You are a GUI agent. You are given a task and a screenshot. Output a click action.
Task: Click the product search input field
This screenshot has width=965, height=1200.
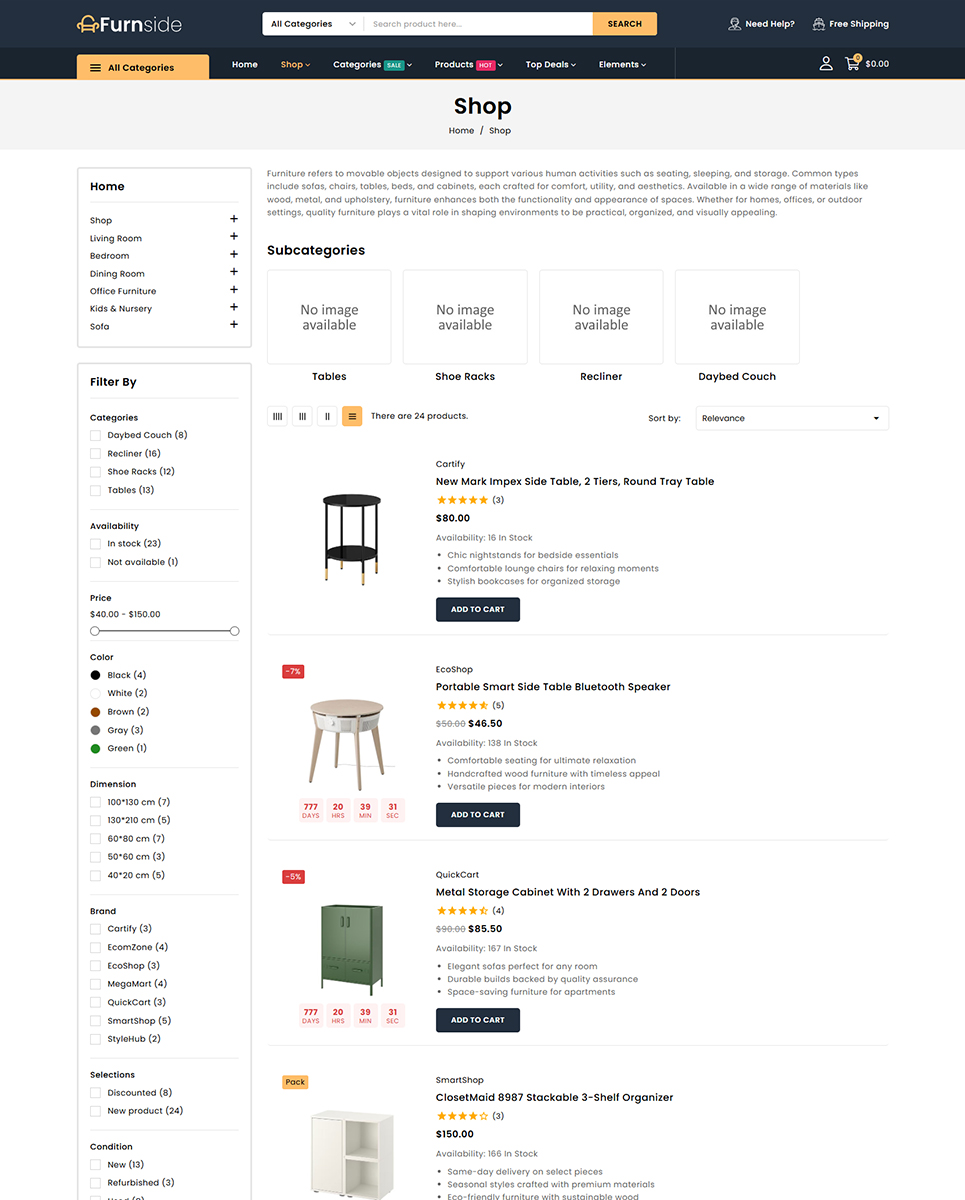[478, 24]
